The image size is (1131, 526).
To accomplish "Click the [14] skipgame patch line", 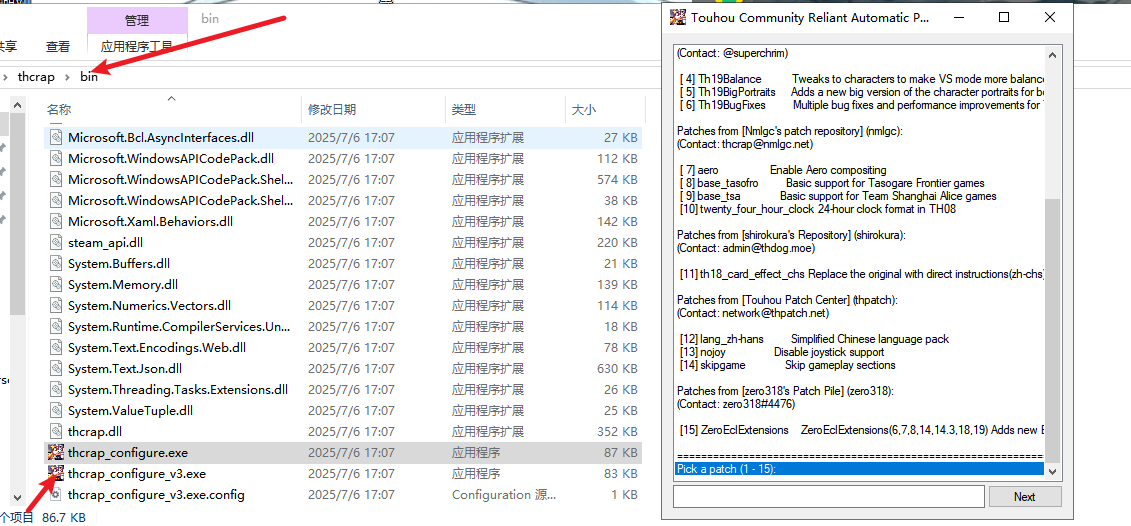I will (x=788, y=365).
